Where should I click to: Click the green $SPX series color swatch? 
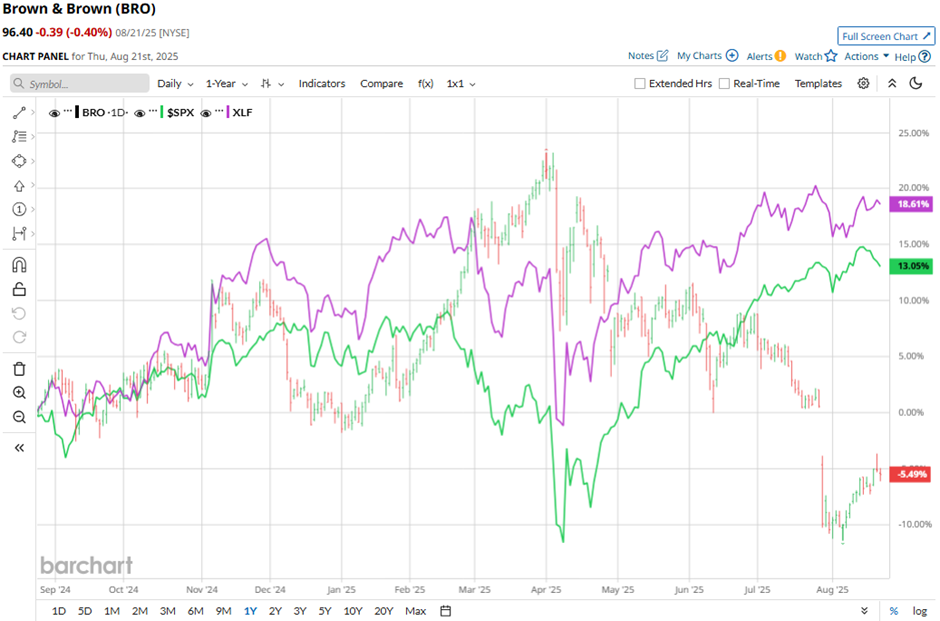pos(162,112)
